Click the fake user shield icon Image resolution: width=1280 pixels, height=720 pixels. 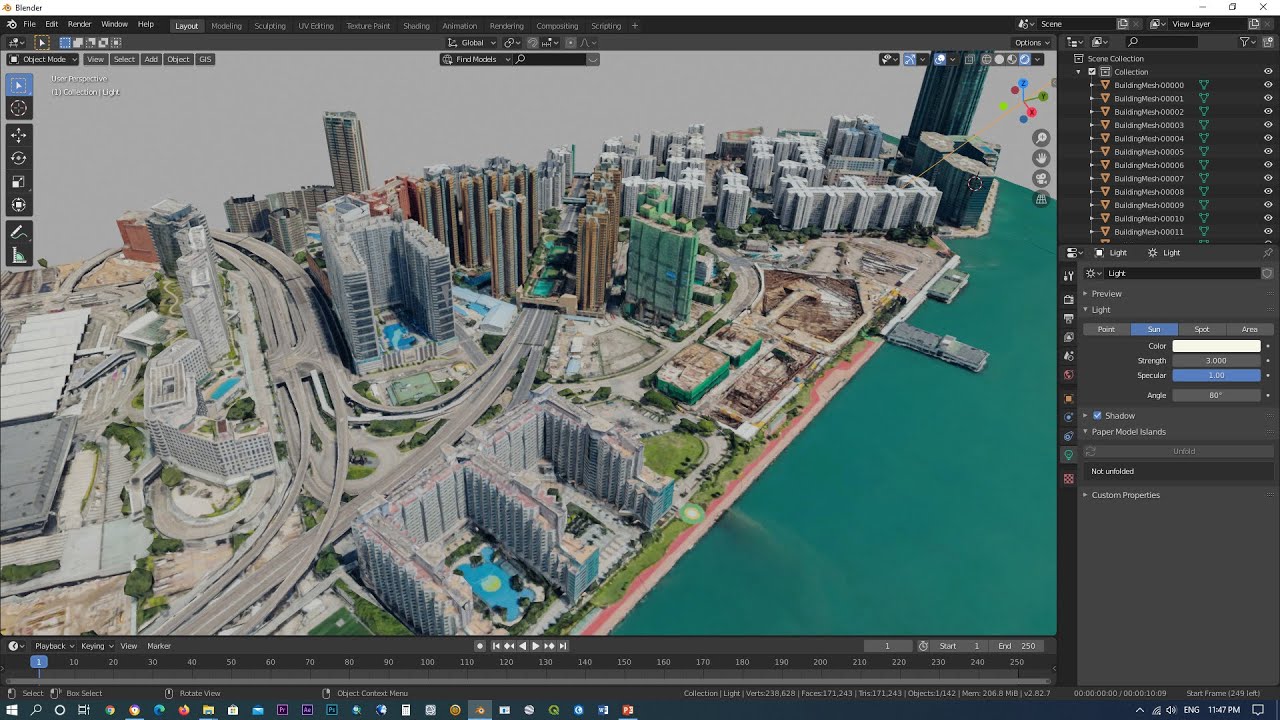tap(1267, 273)
